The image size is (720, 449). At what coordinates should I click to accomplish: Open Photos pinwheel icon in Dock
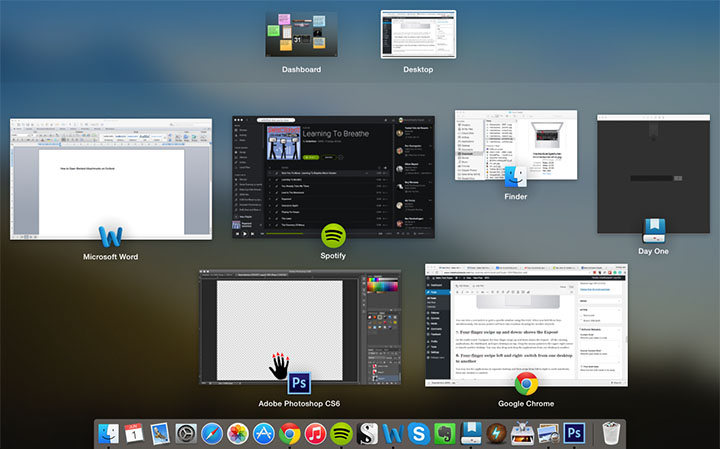[x=238, y=433]
